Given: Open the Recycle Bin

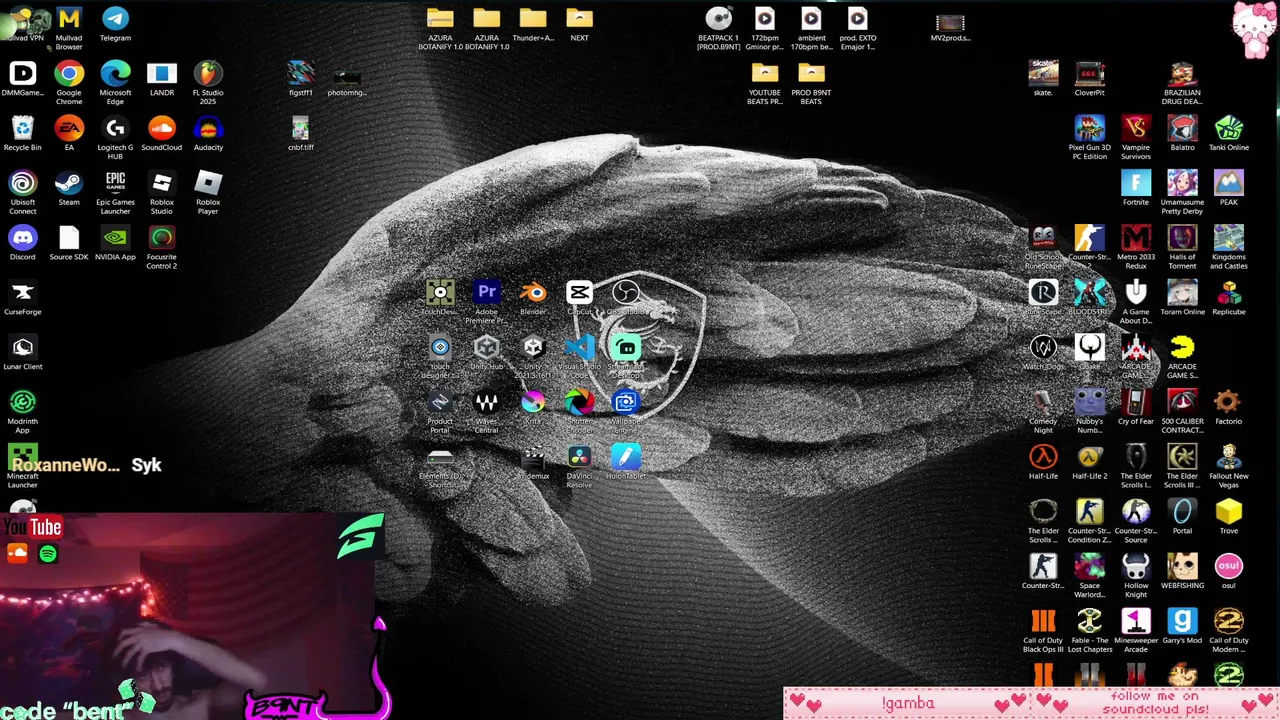Looking at the screenshot, I should tap(22, 128).
